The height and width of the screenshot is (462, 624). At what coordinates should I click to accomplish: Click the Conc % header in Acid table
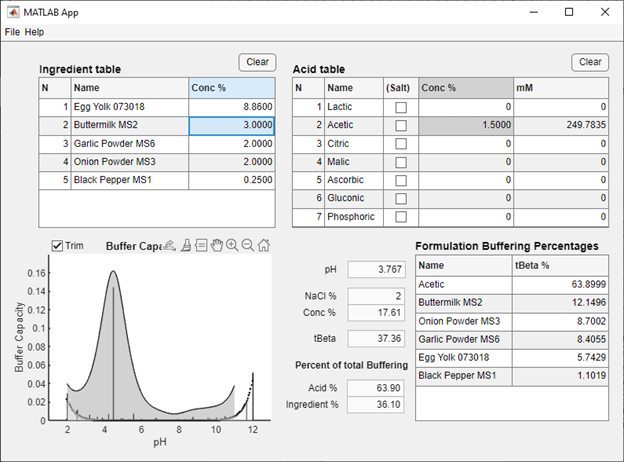(x=465, y=87)
